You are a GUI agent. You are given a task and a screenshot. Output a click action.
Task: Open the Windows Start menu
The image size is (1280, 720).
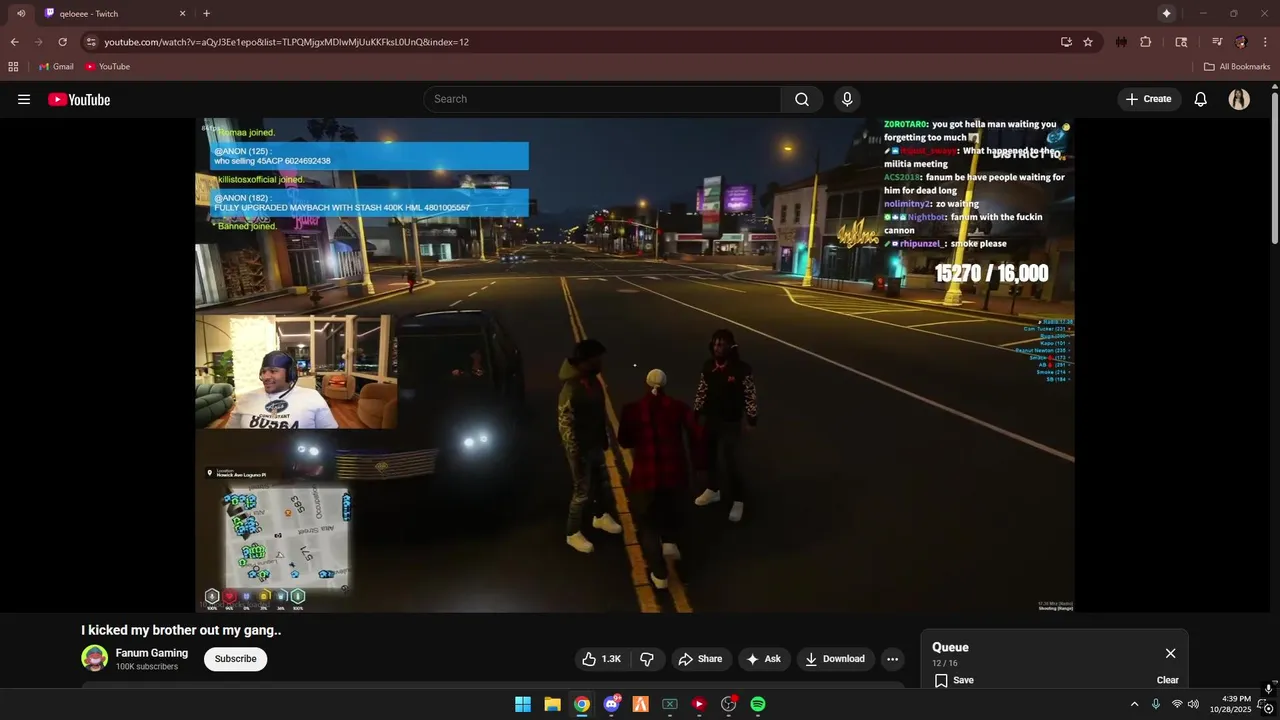(523, 704)
